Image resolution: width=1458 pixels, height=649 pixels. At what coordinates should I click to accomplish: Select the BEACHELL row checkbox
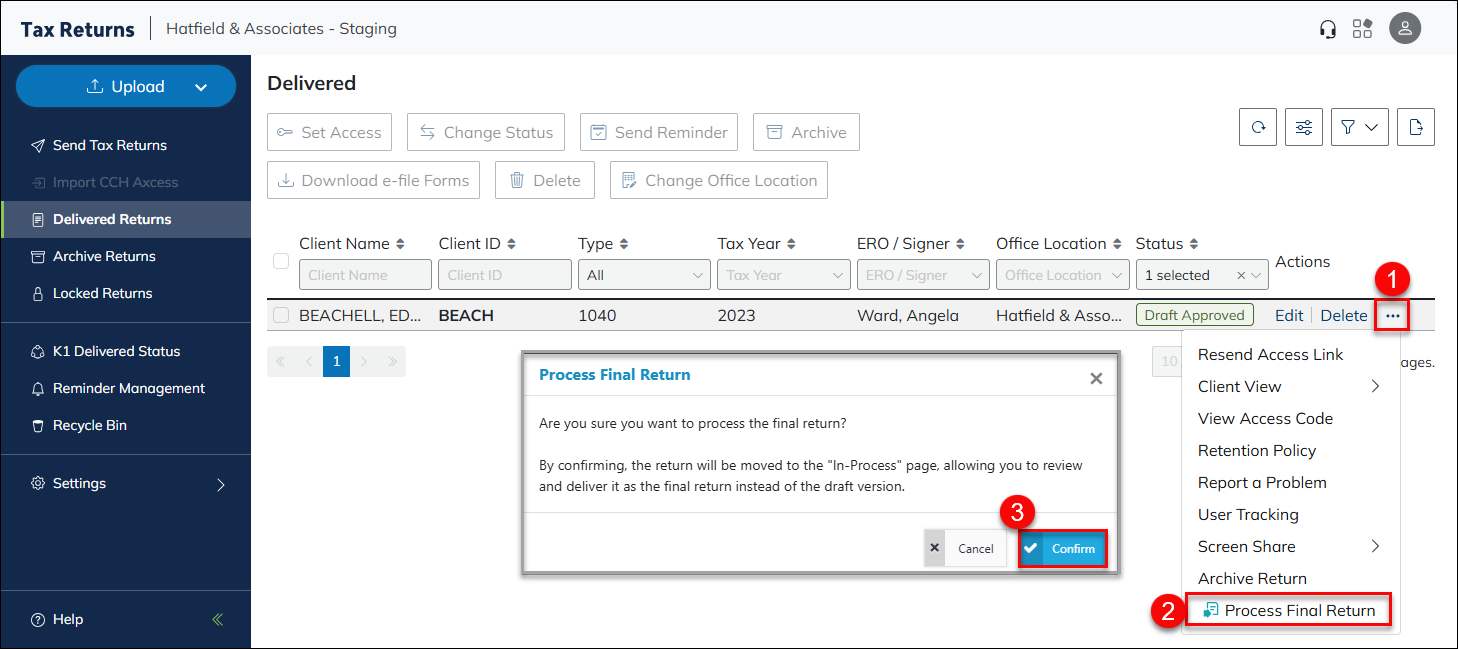pyautogui.click(x=281, y=316)
